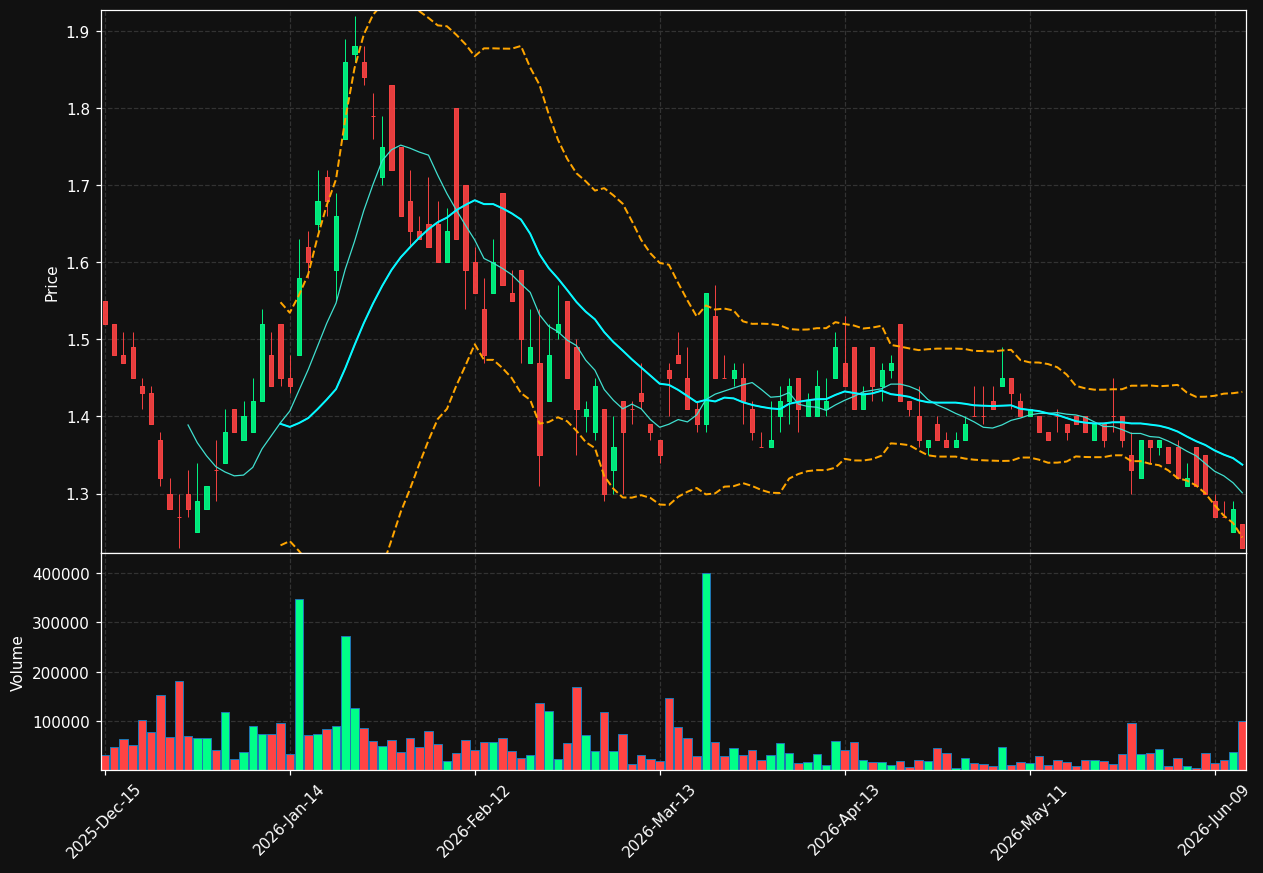Click the 100000 volume tick label

(62, 722)
